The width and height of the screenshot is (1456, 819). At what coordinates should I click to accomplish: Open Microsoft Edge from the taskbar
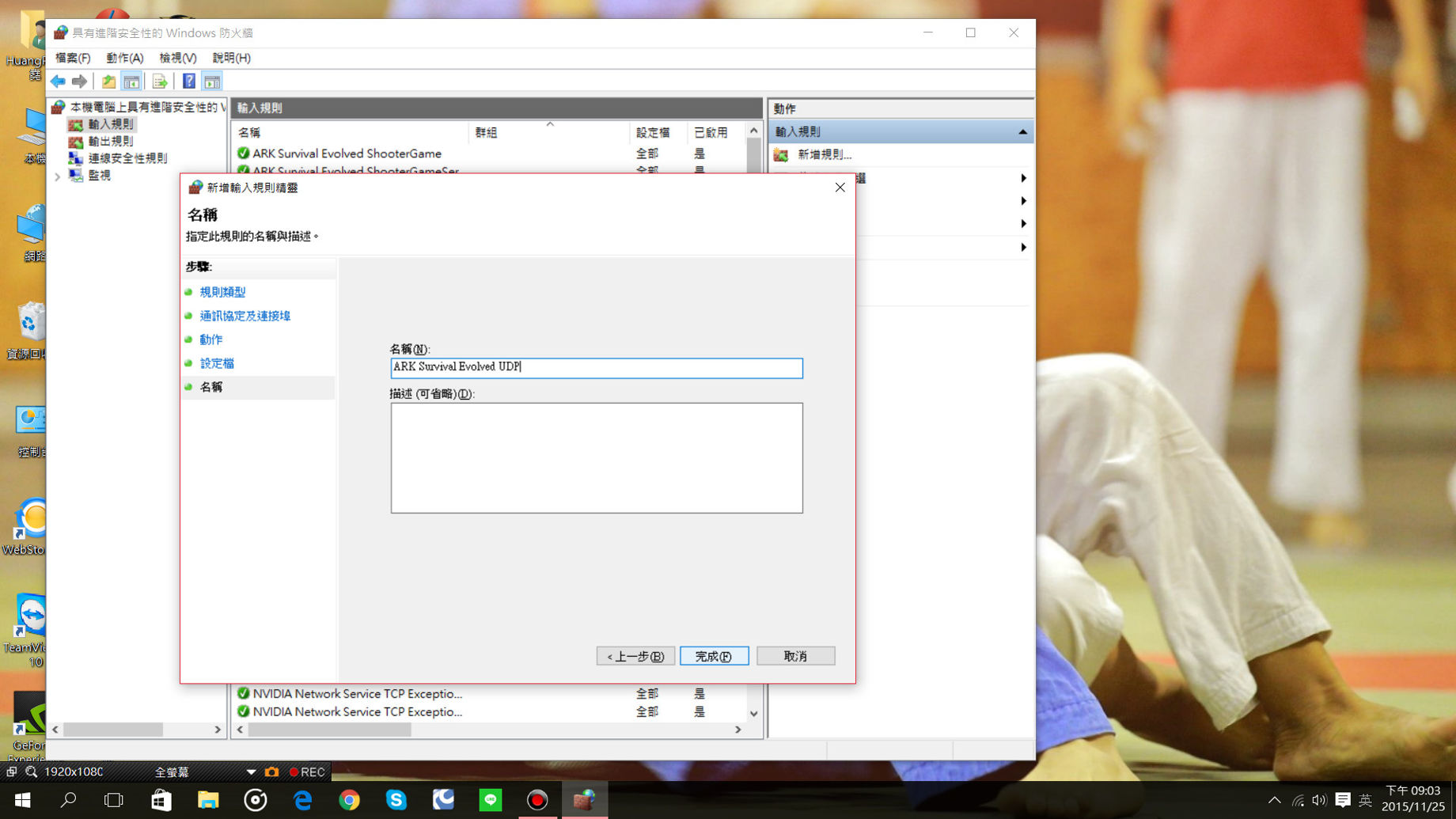[x=302, y=800]
